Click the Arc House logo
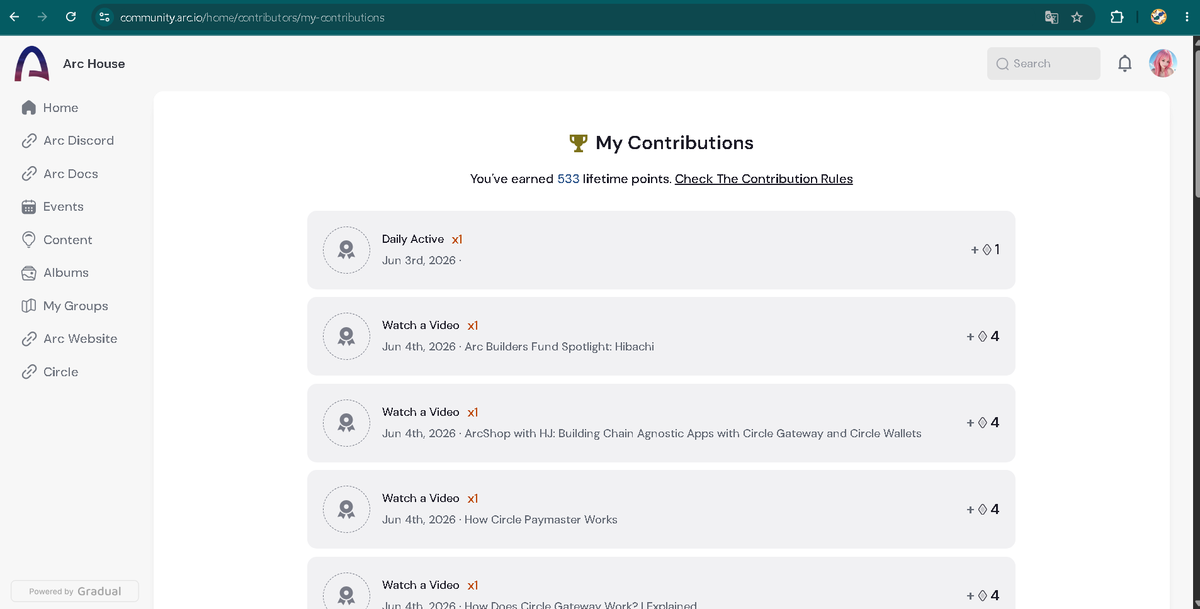Image resolution: width=1200 pixels, height=609 pixels. click(x=32, y=63)
